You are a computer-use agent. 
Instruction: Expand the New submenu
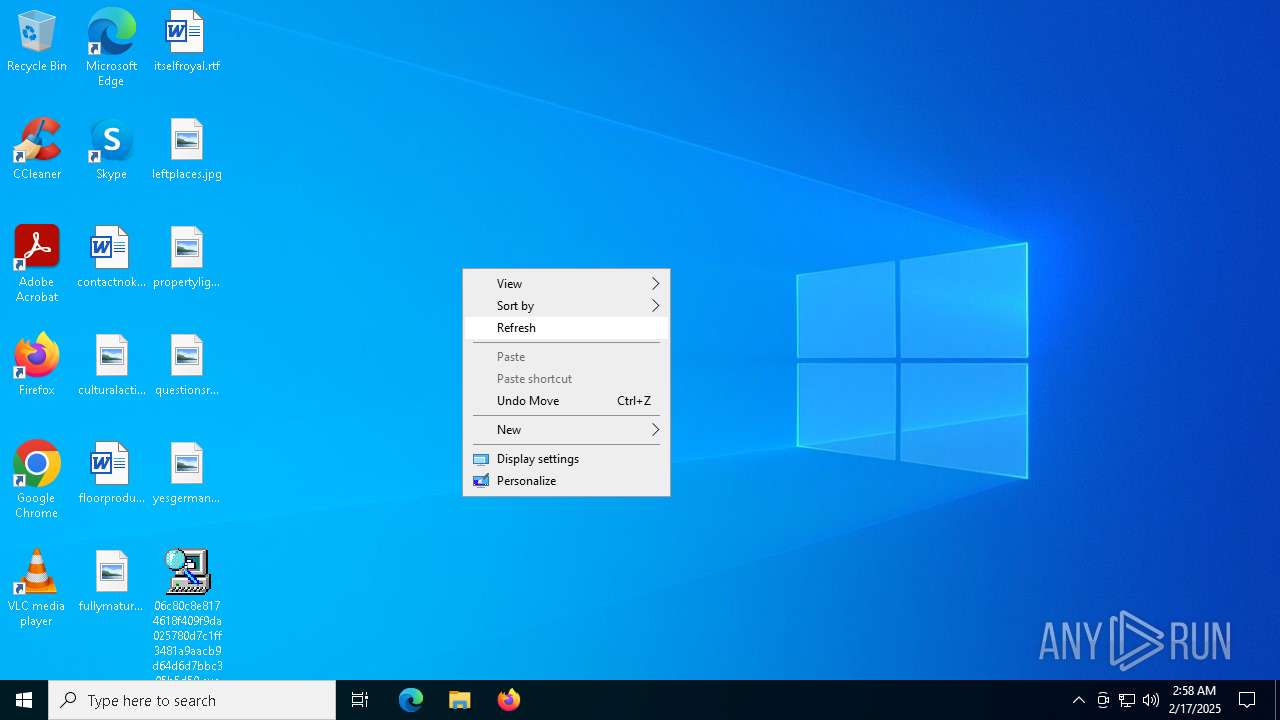tap(566, 430)
